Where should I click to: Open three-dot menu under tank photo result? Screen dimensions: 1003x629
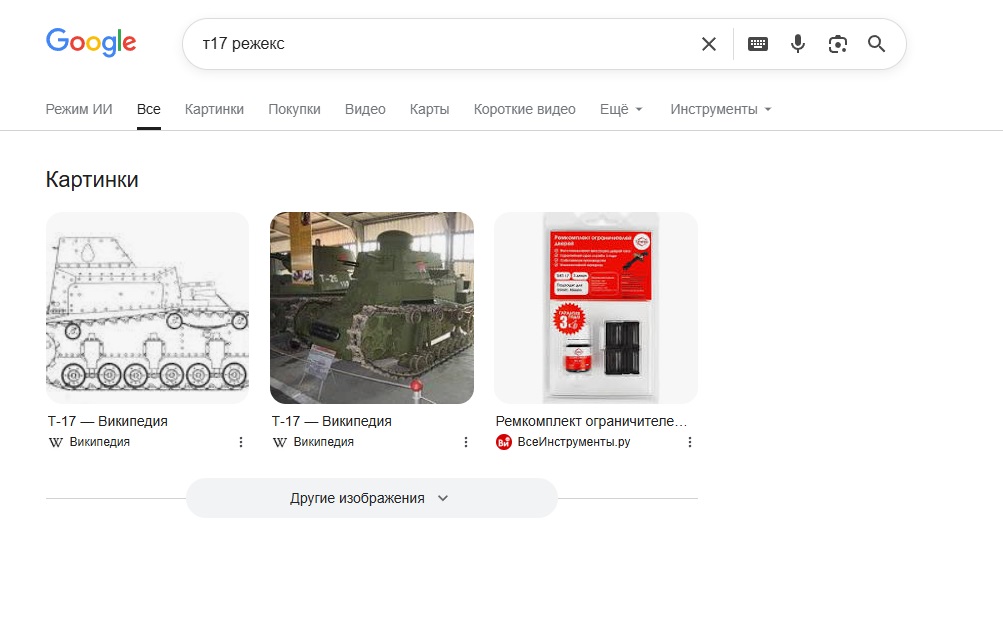465,442
